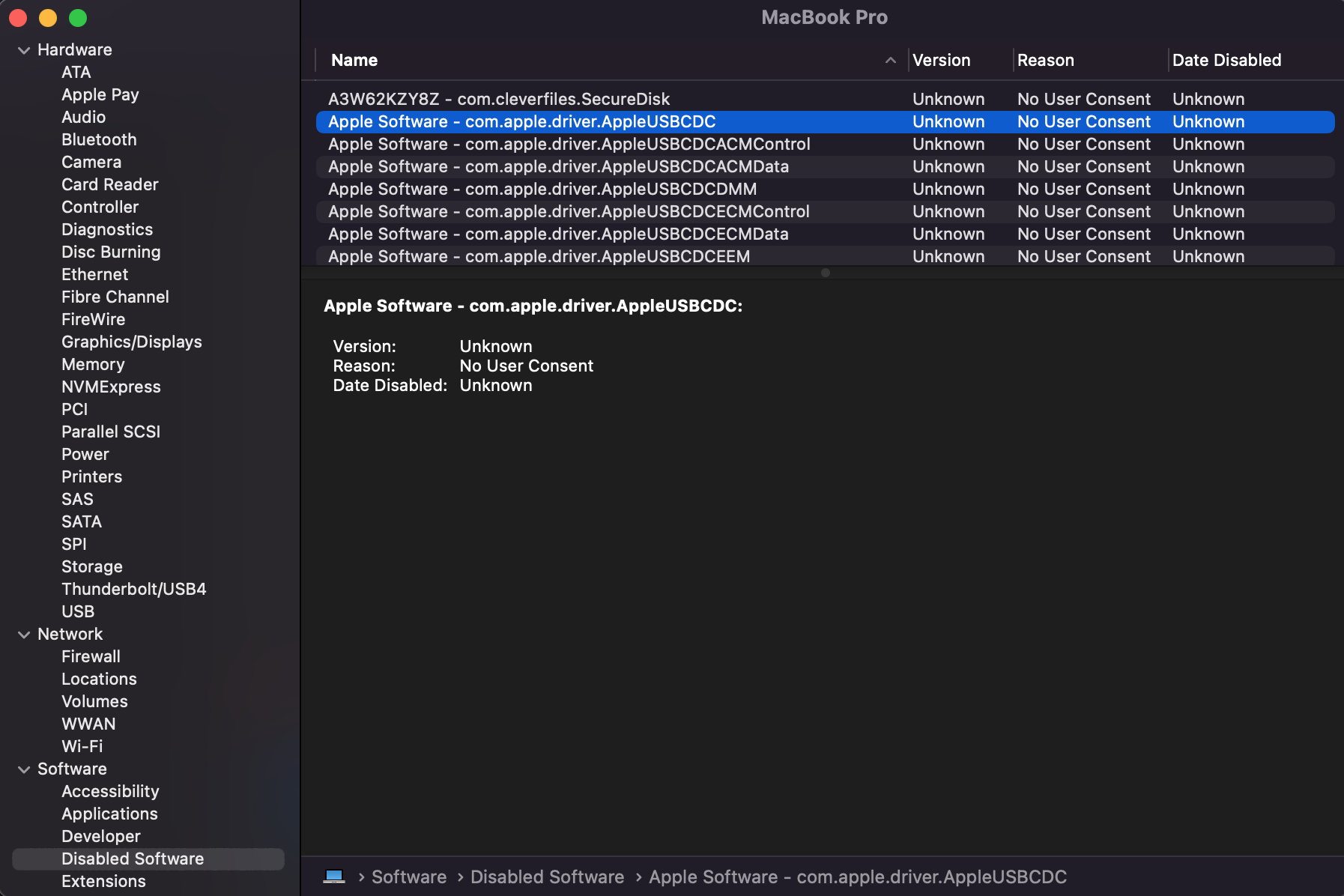Open Graphics/Displays section
Screen dimensions: 1344x896
click(131, 342)
